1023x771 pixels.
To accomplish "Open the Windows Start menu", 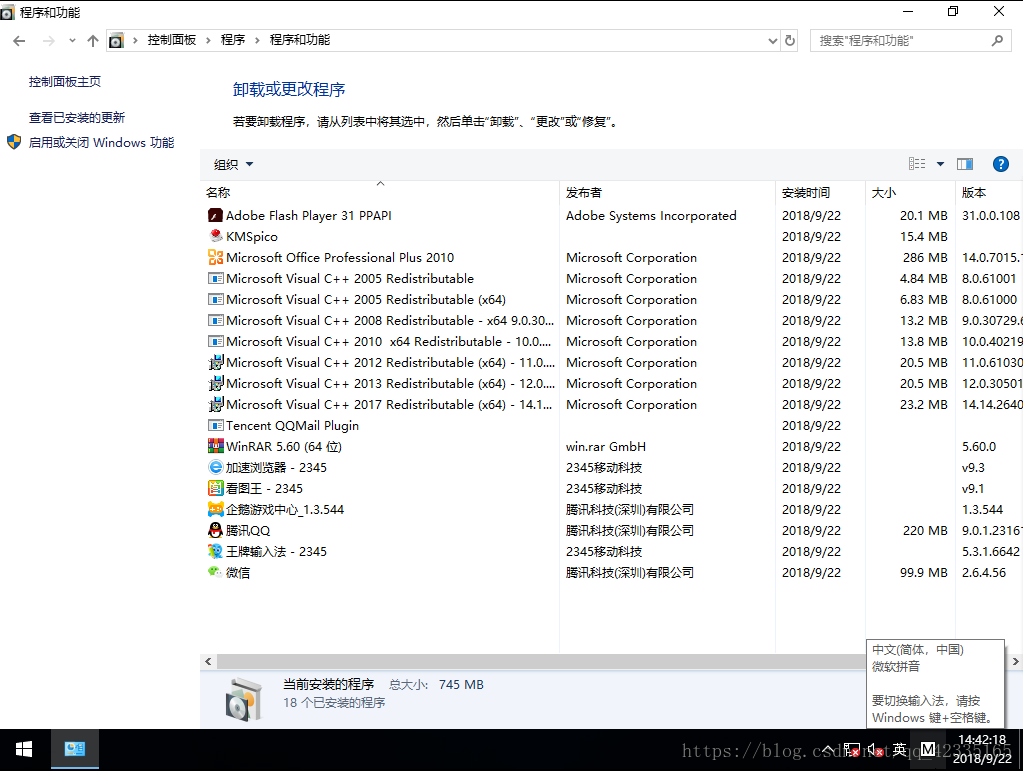I will tap(23, 749).
